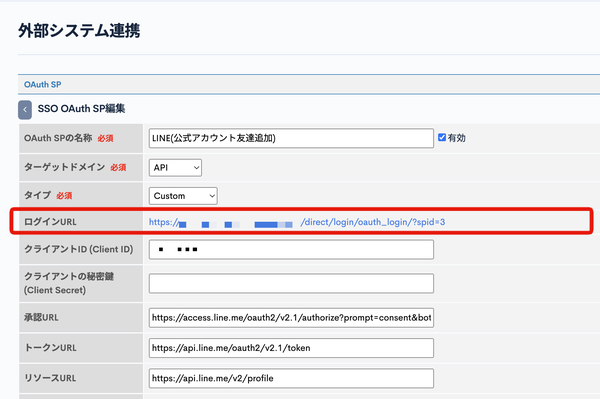This screenshot has width=600, height=399.
Task: Click the ログインURL label
Action: click(50, 222)
